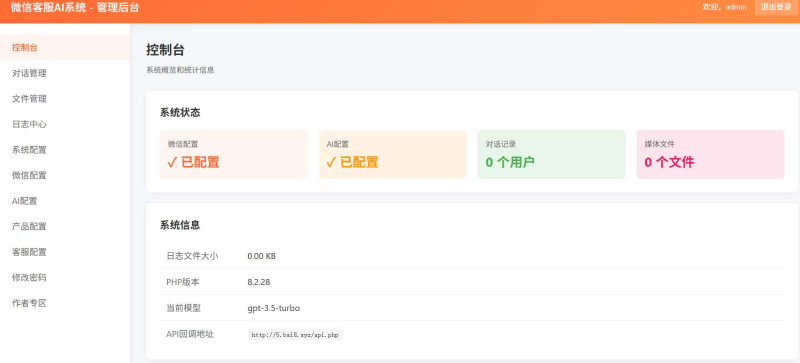Click the 微信配置 status card
The width and height of the screenshot is (800, 363).
[234, 154]
